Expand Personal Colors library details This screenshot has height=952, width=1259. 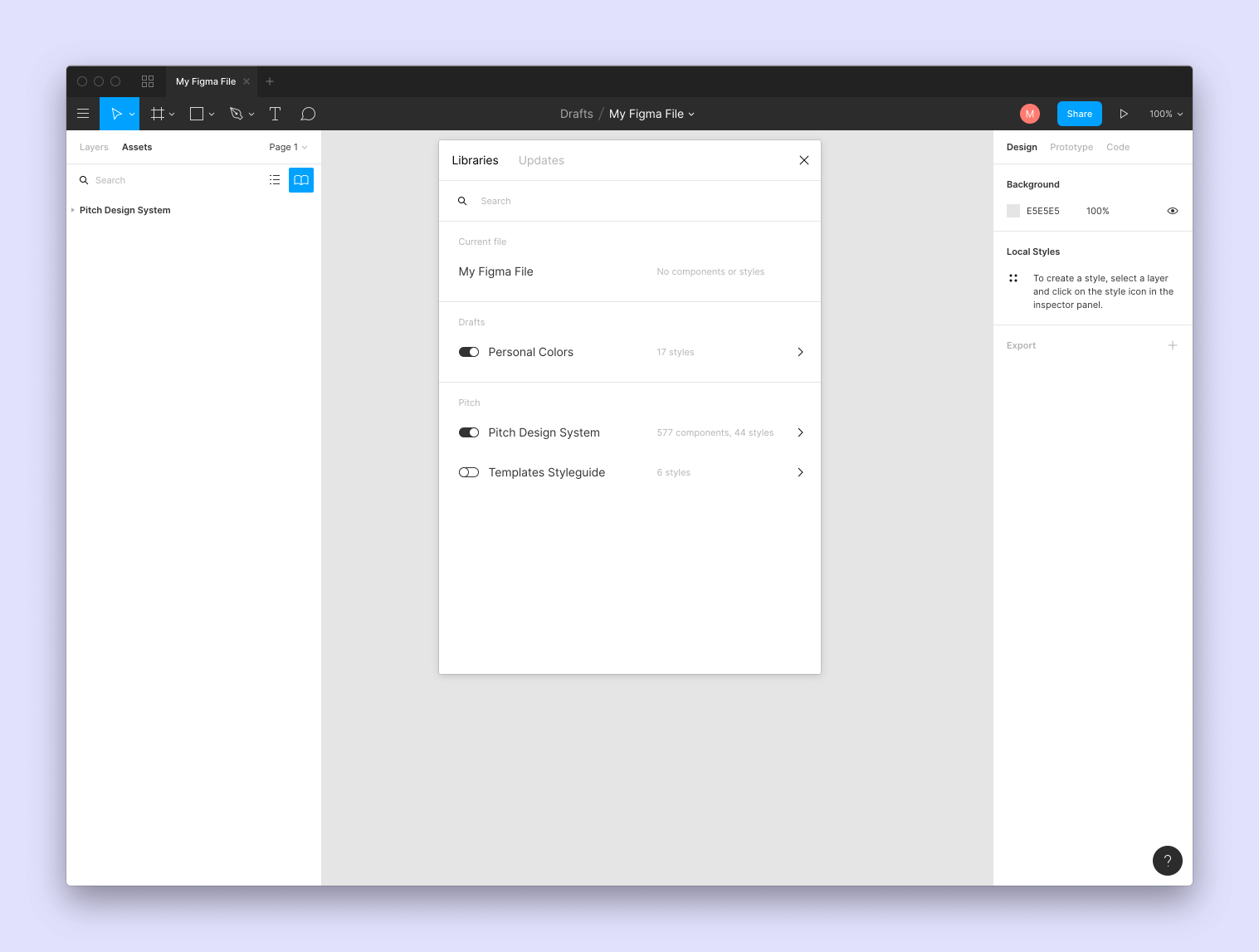(x=800, y=352)
